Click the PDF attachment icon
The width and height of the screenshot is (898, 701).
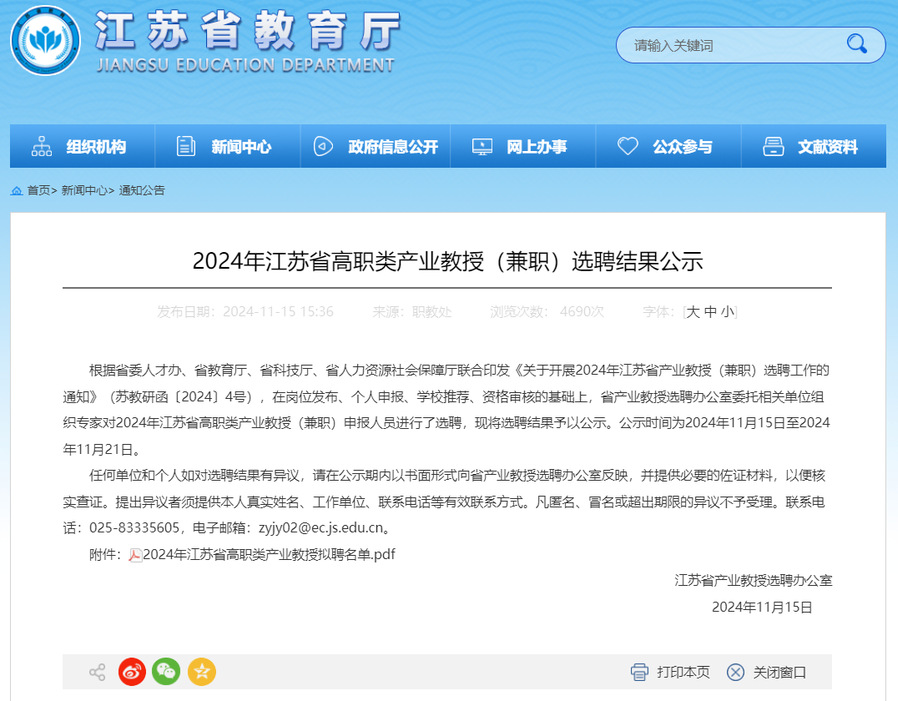[135, 555]
